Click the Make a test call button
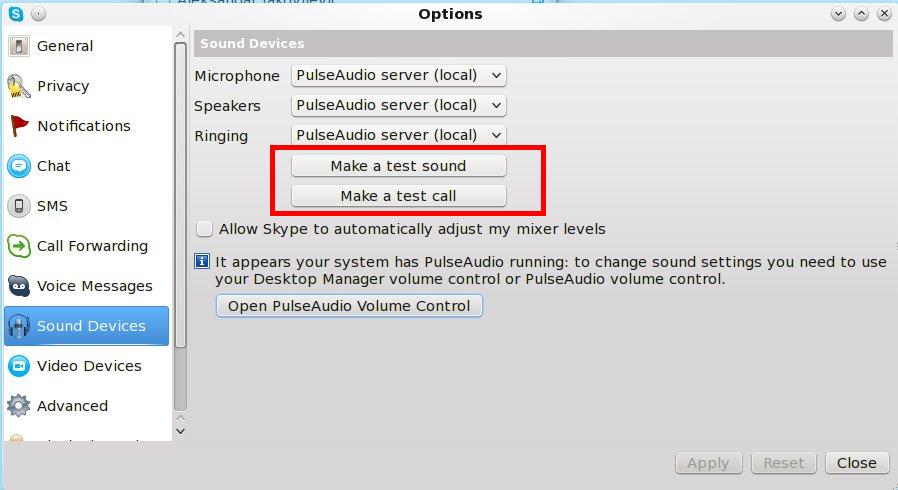The height and width of the screenshot is (490, 898). (398, 196)
